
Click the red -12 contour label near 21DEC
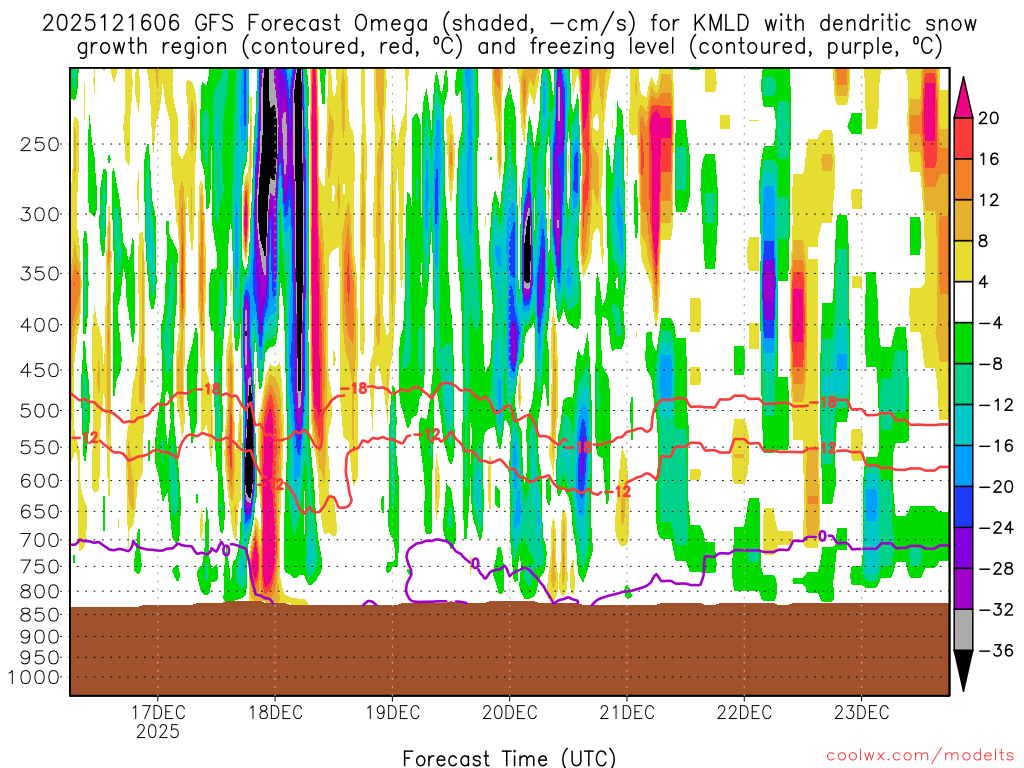click(618, 491)
